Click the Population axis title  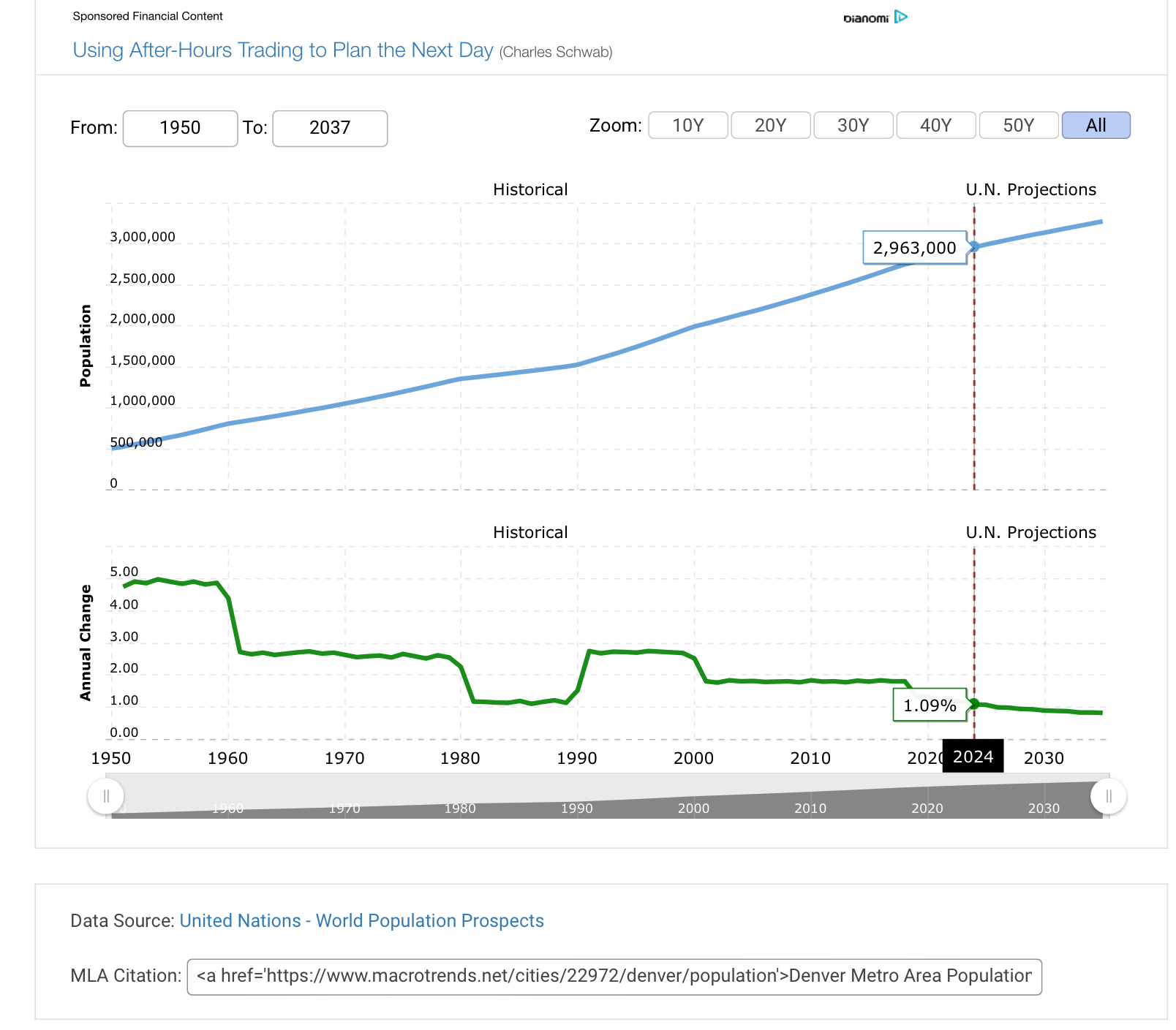[x=86, y=346]
